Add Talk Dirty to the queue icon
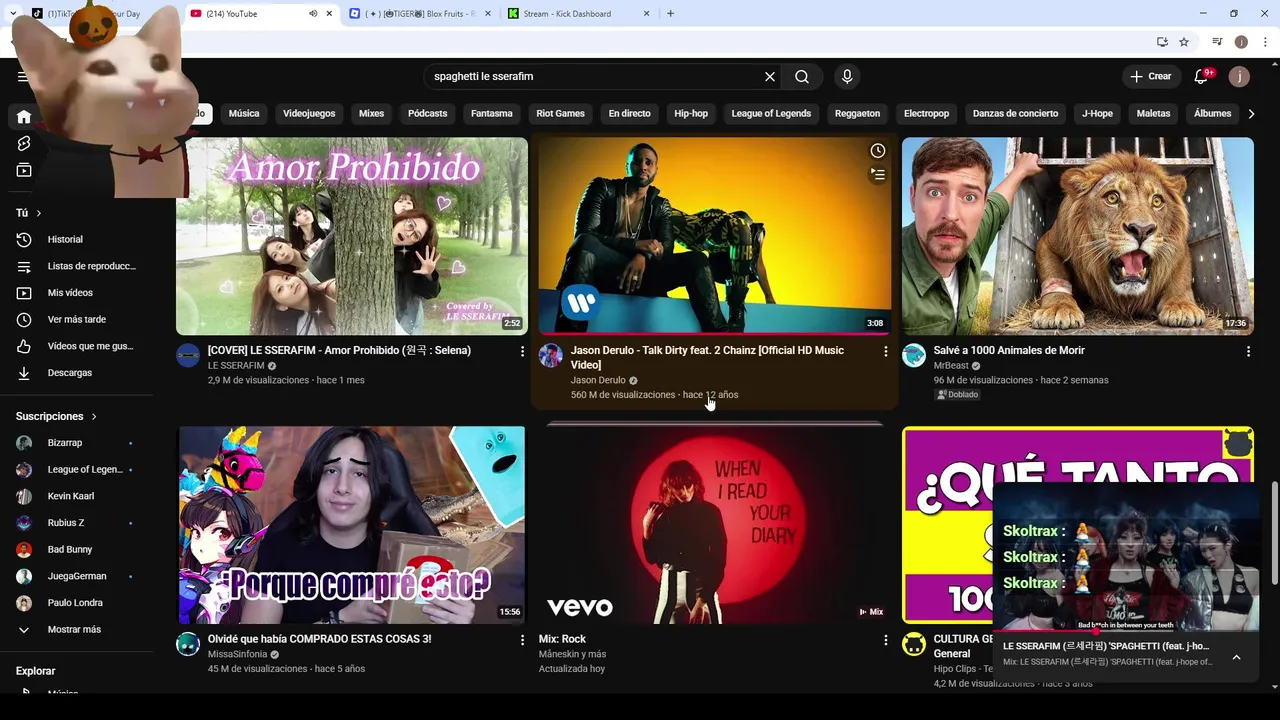1280x720 pixels. 877,175
